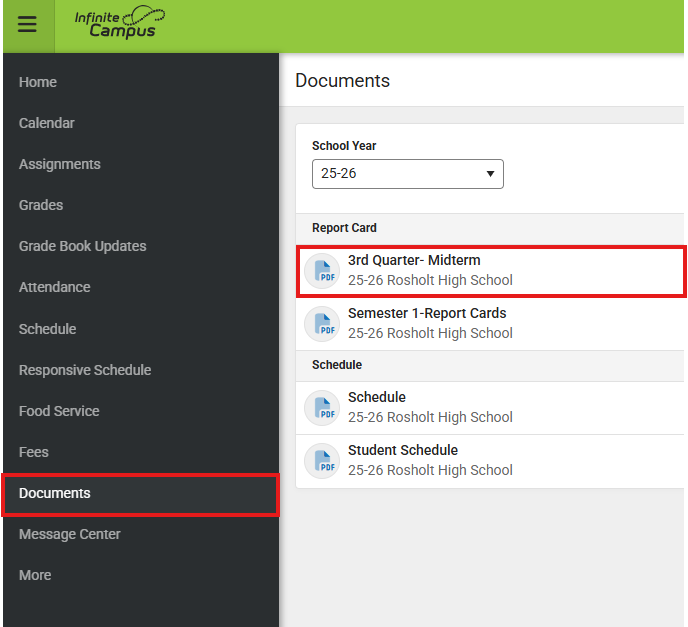Screen dimensions: 688x627
Task: Open Grade Book Updates
Action: [x=83, y=246]
